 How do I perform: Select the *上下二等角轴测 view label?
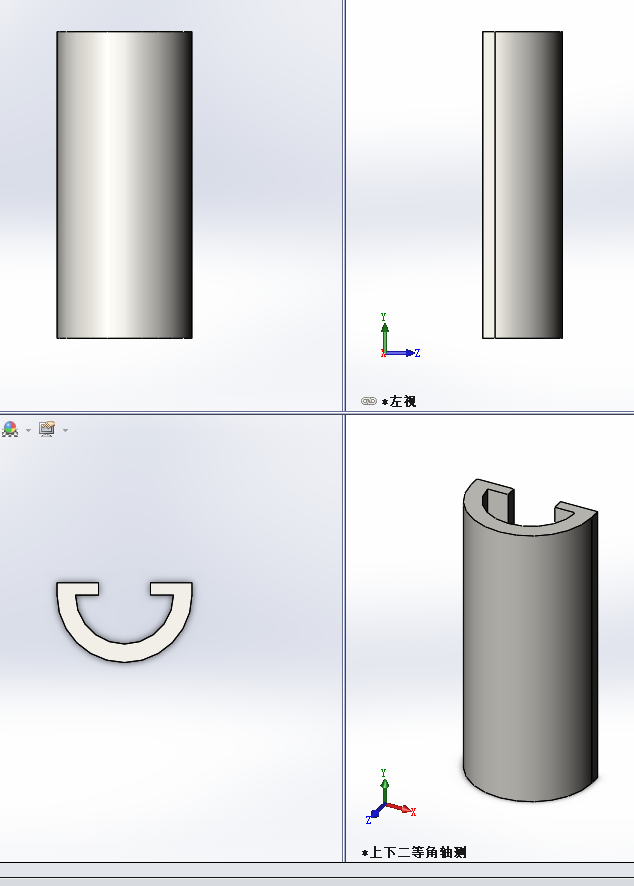pos(414,852)
